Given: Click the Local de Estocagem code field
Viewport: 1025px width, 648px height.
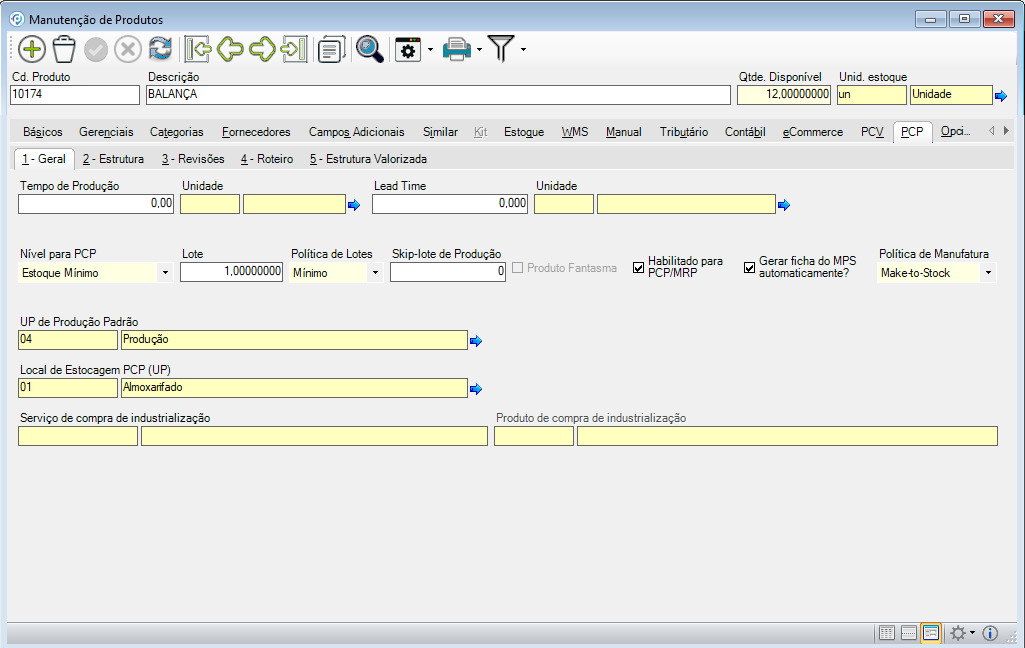Looking at the screenshot, I should (68, 388).
